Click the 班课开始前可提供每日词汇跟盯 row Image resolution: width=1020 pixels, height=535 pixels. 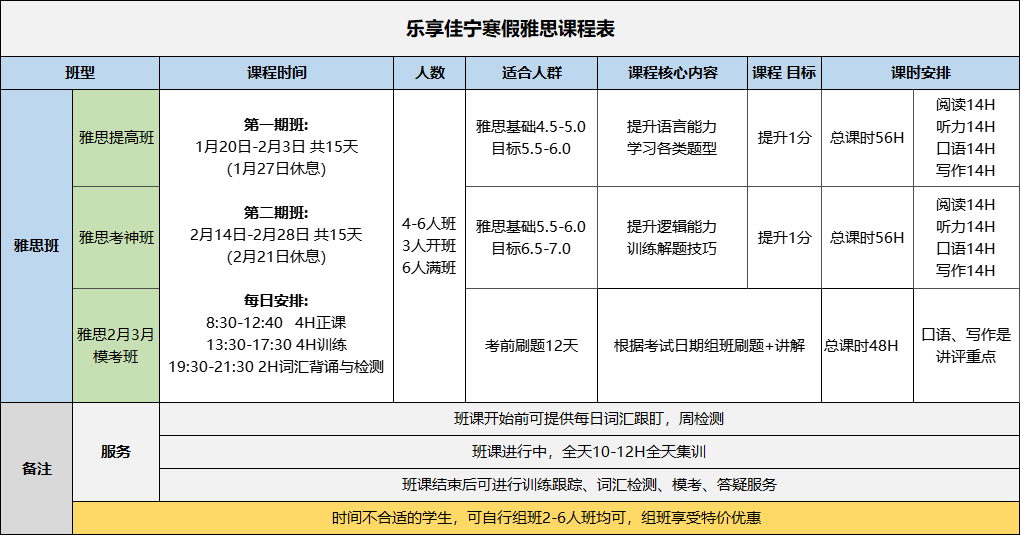(589, 418)
